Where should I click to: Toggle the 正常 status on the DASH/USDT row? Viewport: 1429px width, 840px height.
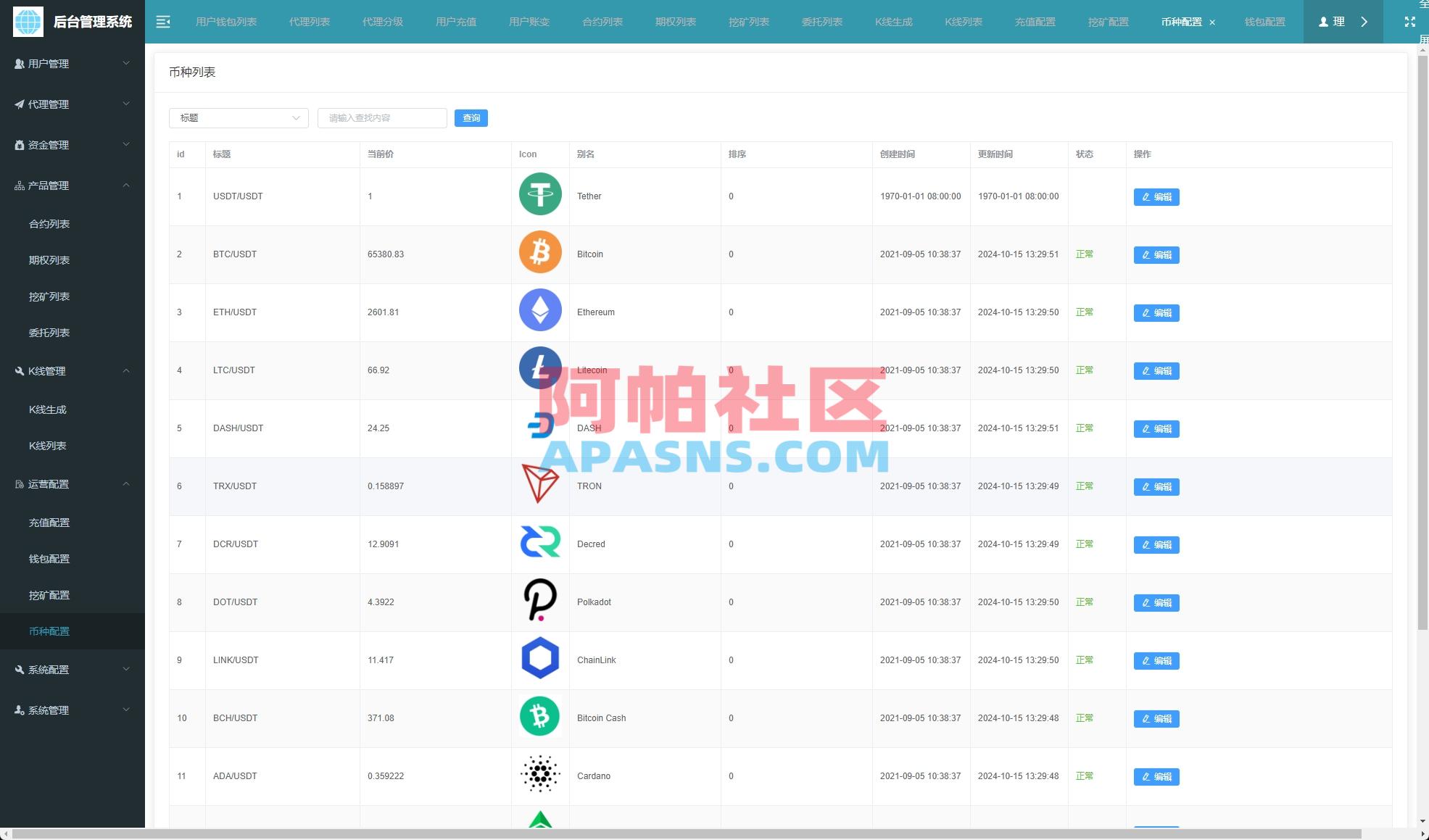pyautogui.click(x=1084, y=428)
